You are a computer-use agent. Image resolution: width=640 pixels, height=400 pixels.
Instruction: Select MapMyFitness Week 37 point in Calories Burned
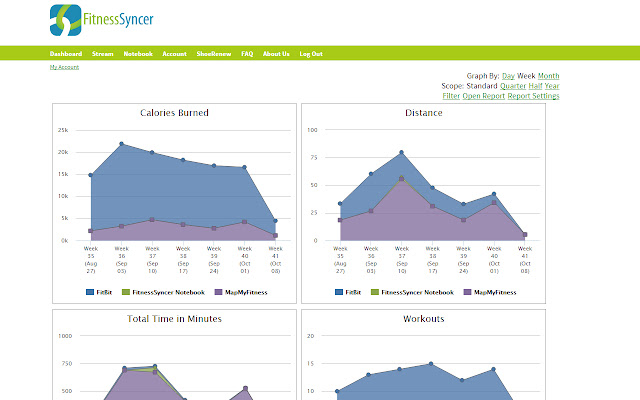[x=152, y=220]
